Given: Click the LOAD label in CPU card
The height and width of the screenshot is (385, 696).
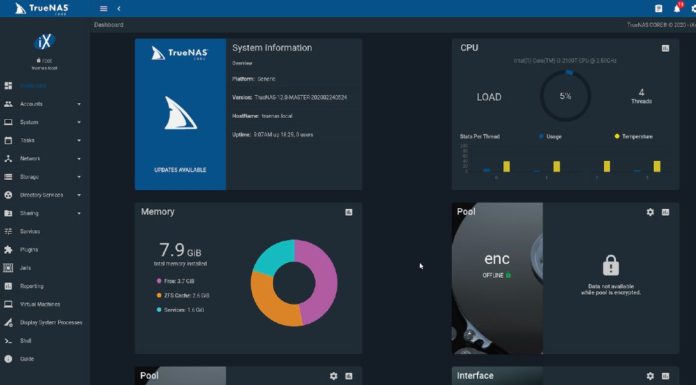Looking at the screenshot, I should pos(489,97).
